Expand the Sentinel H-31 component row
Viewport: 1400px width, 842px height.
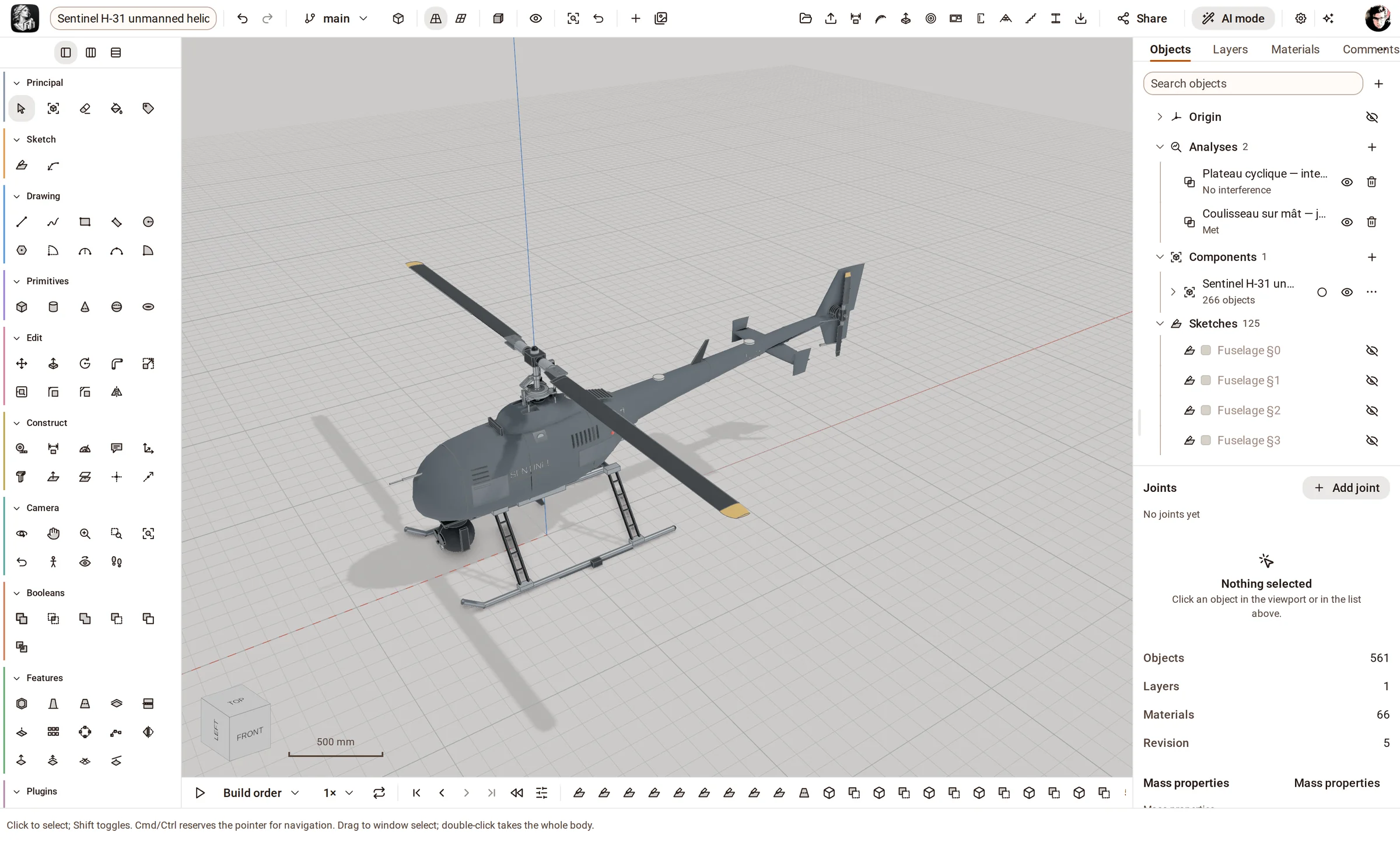[x=1173, y=292]
